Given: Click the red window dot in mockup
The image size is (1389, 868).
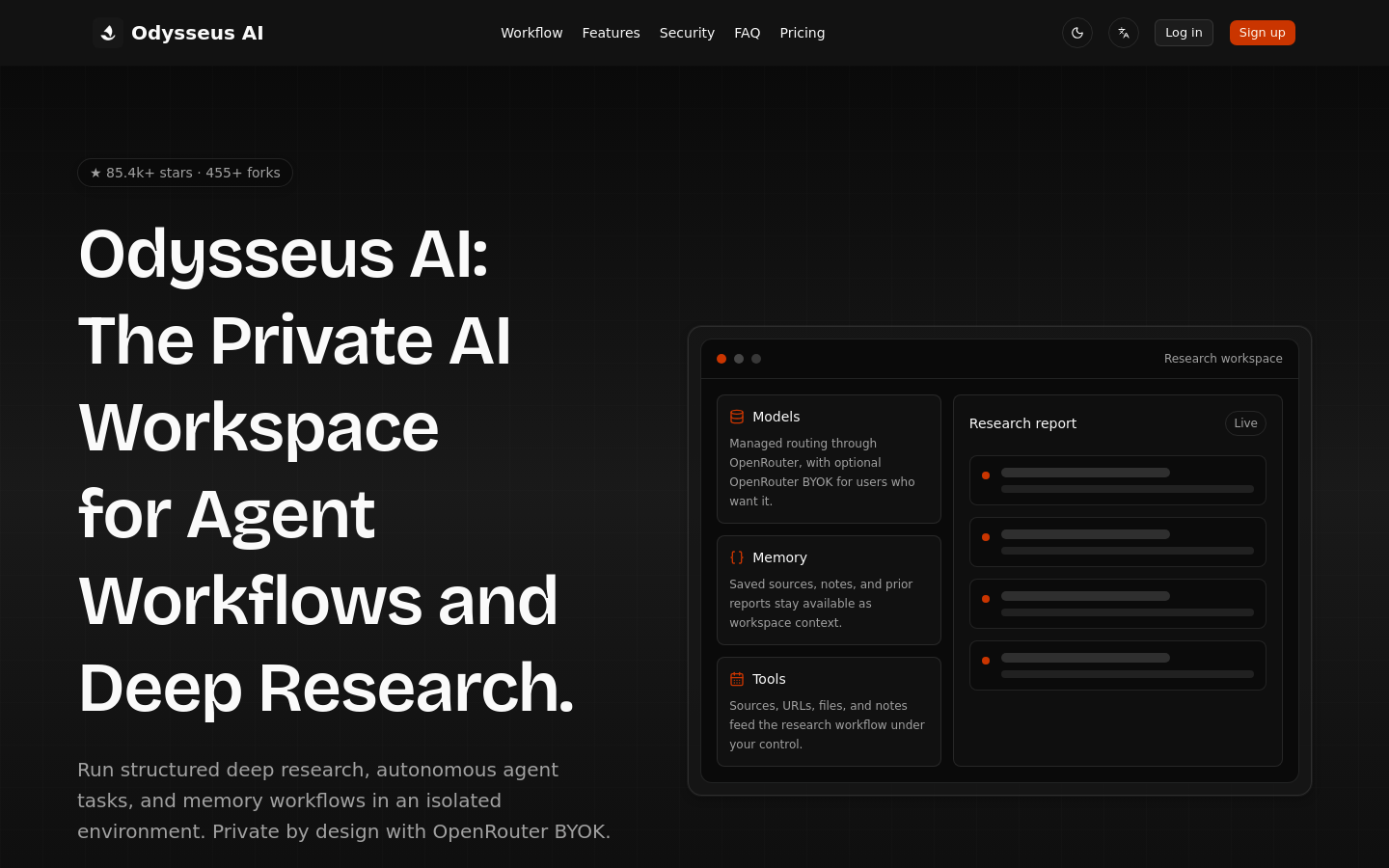Looking at the screenshot, I should tap(722, 359).
